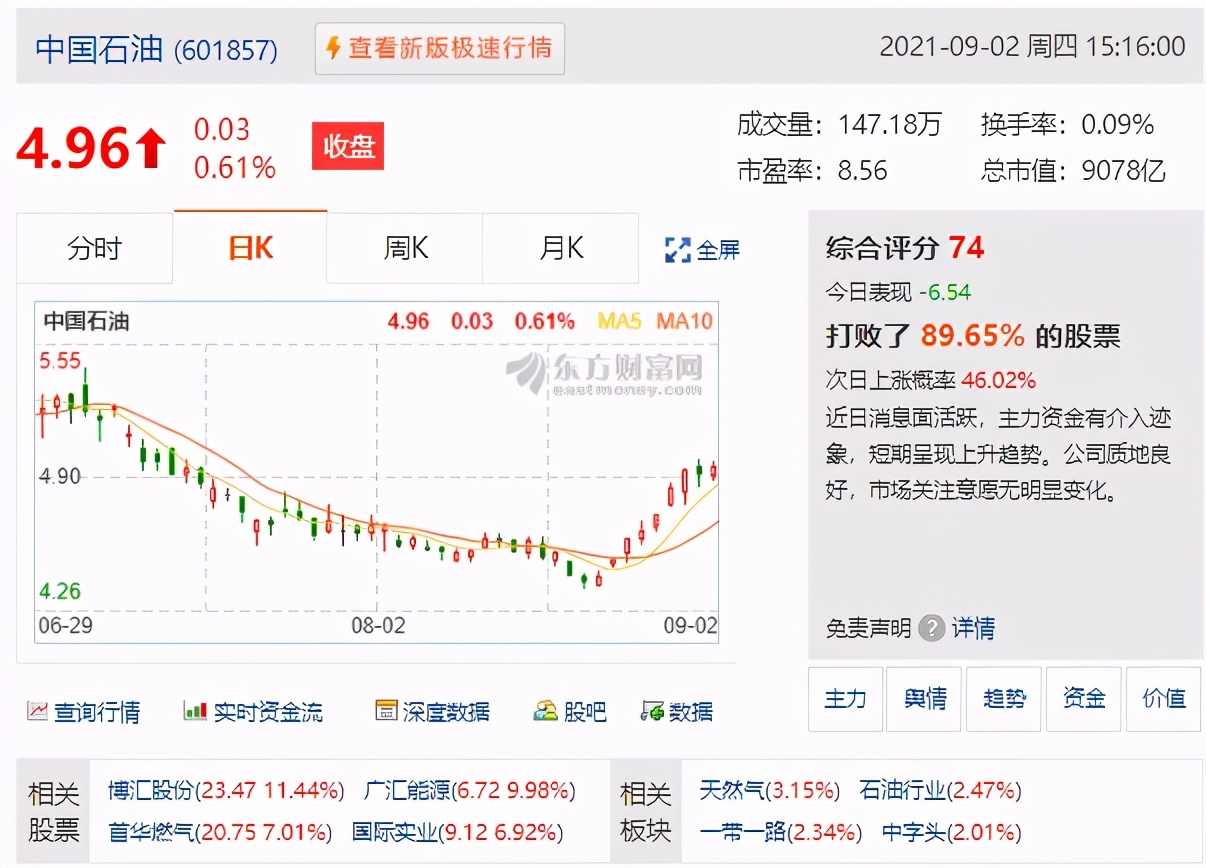Toggle the MA5 moving average line
1206x868 pixels.
(621, 321)
